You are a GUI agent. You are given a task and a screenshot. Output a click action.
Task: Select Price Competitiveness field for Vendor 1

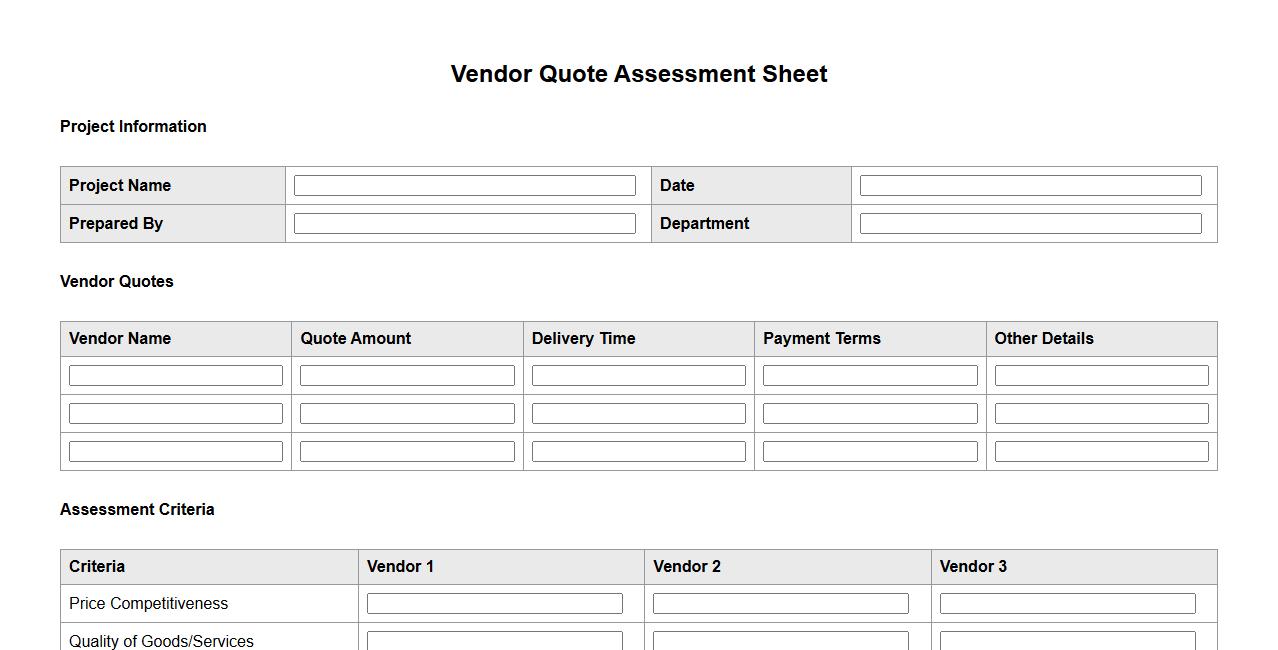click(x=494, y=604)
